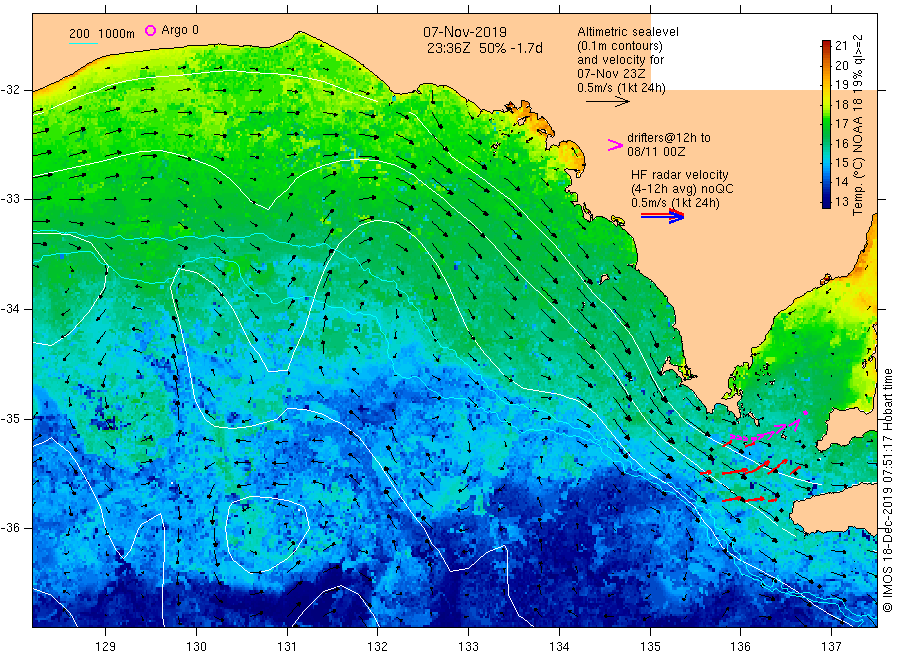The width and height of the screenshot is (900, 660).
Task: Click the 'drifters@12h to' label
Action: (x=669, y=138)
